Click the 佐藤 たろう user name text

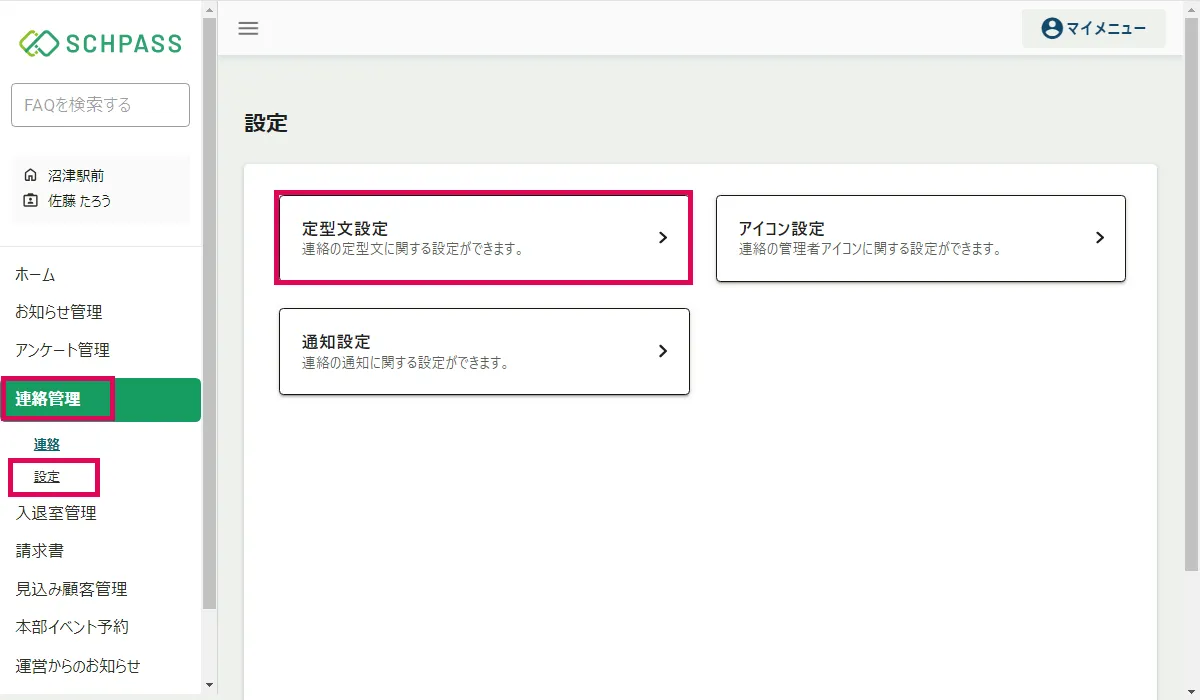(80, 200)
